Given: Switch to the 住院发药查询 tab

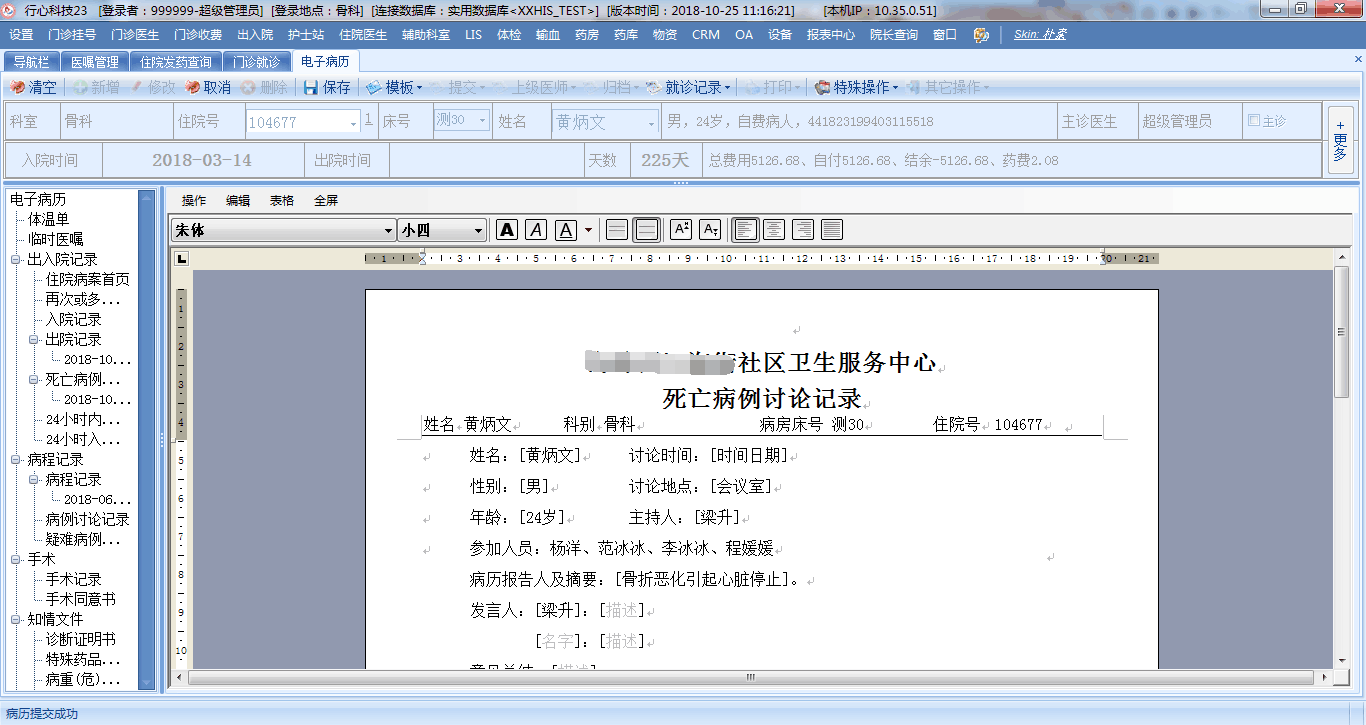Looking at the screenshot, I should point(175,62).
